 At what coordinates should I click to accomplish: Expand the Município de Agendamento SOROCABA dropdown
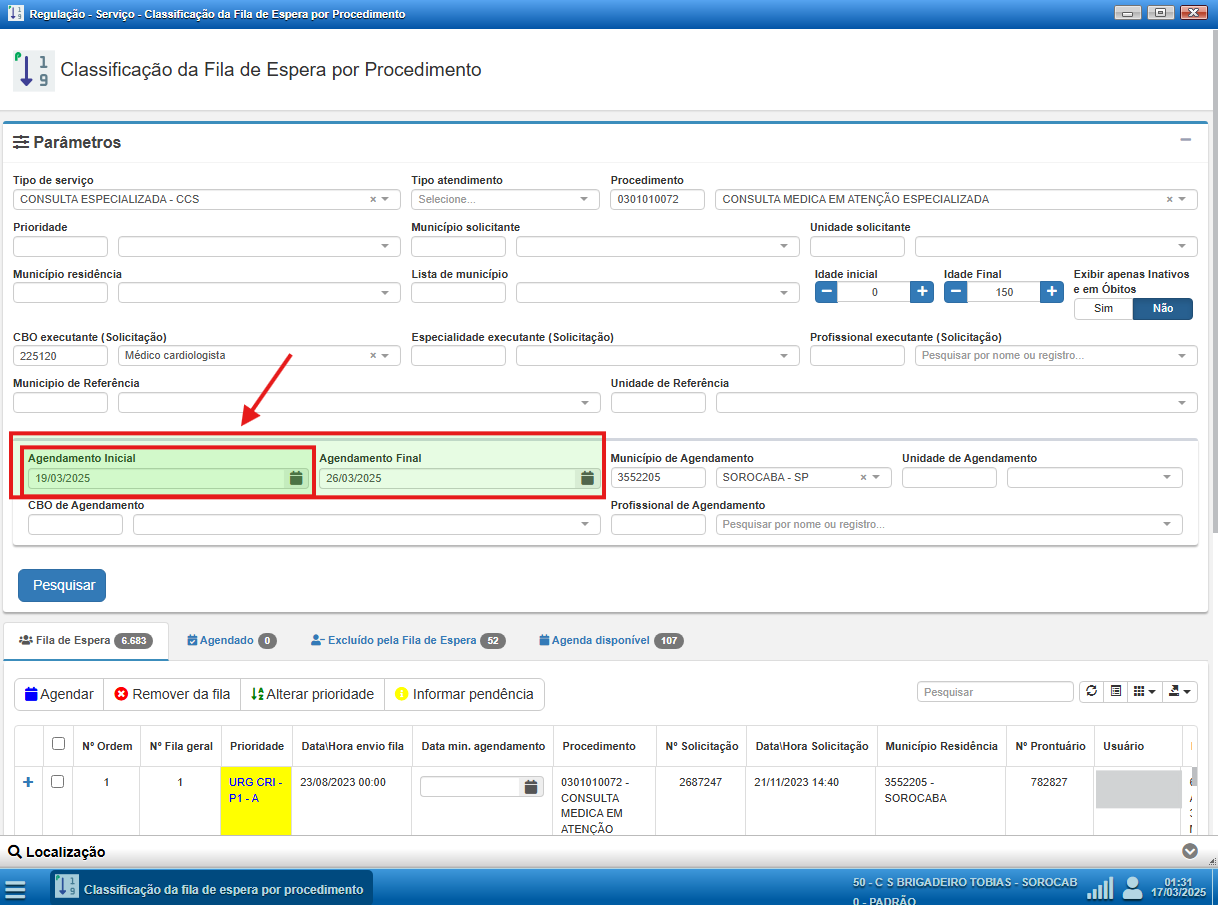[877, 478]
